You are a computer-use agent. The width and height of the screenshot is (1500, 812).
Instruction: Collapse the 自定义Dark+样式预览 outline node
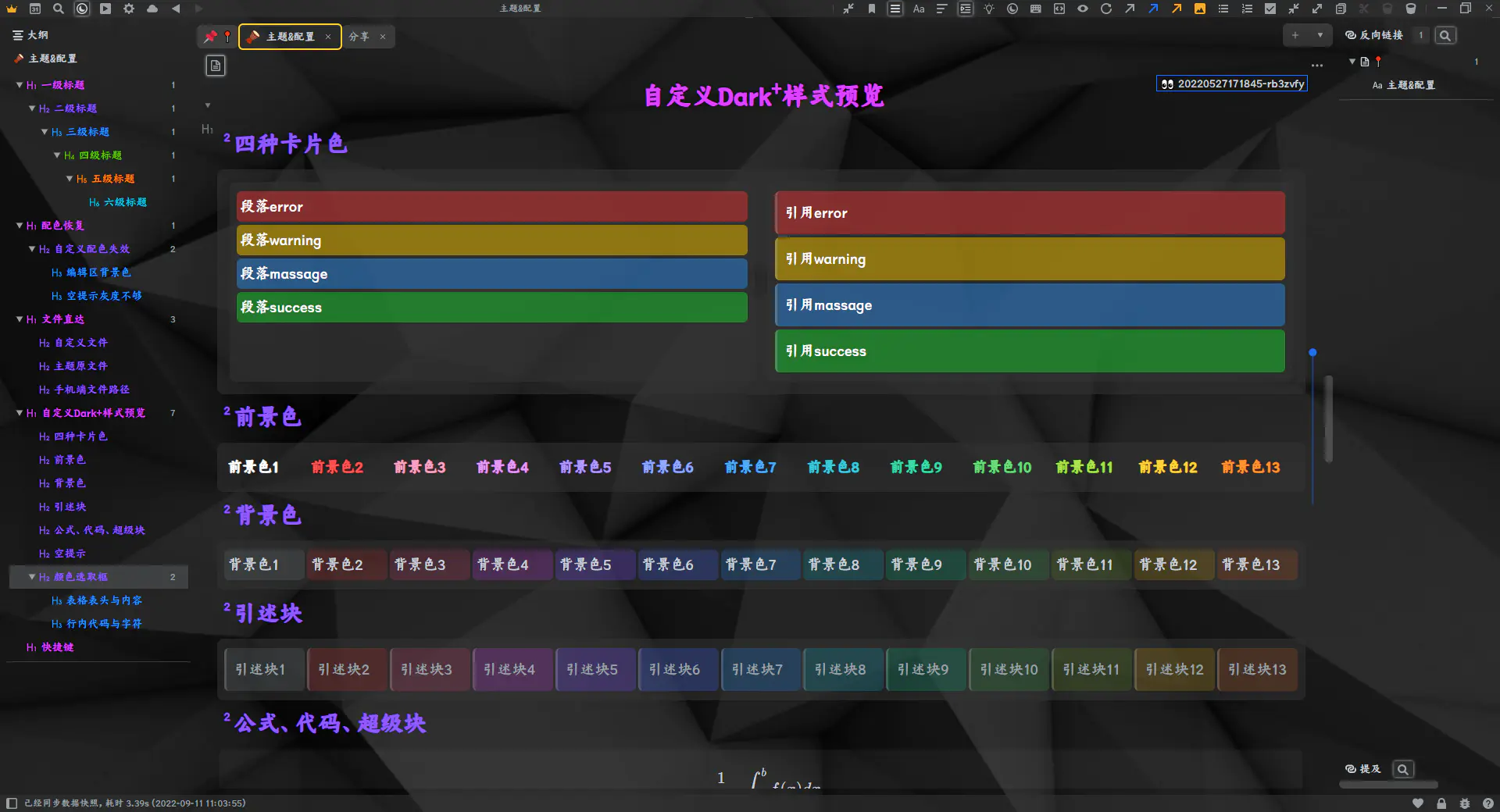coord(20,413)
